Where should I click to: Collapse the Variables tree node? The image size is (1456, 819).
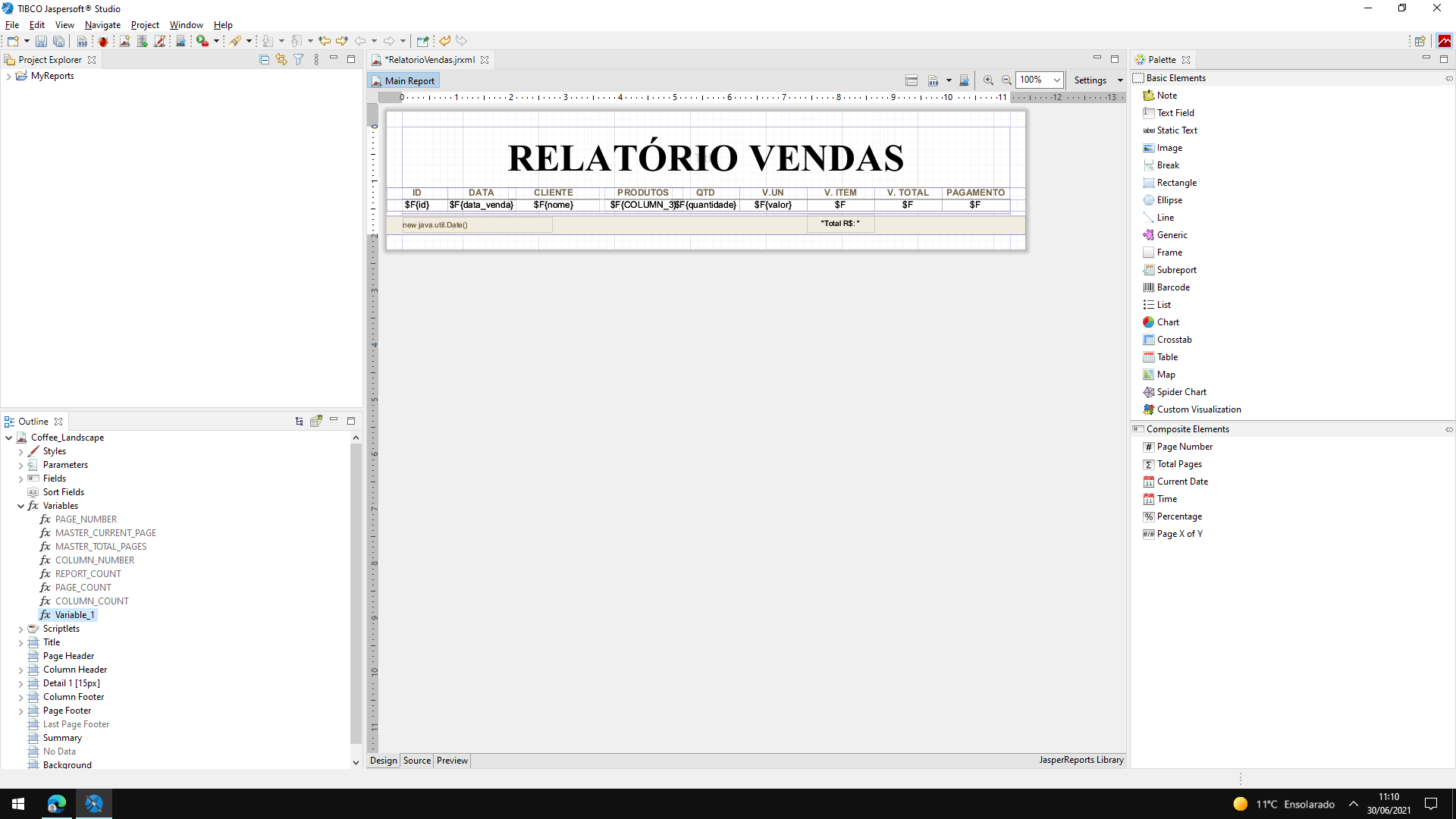(x=20, y=506)
